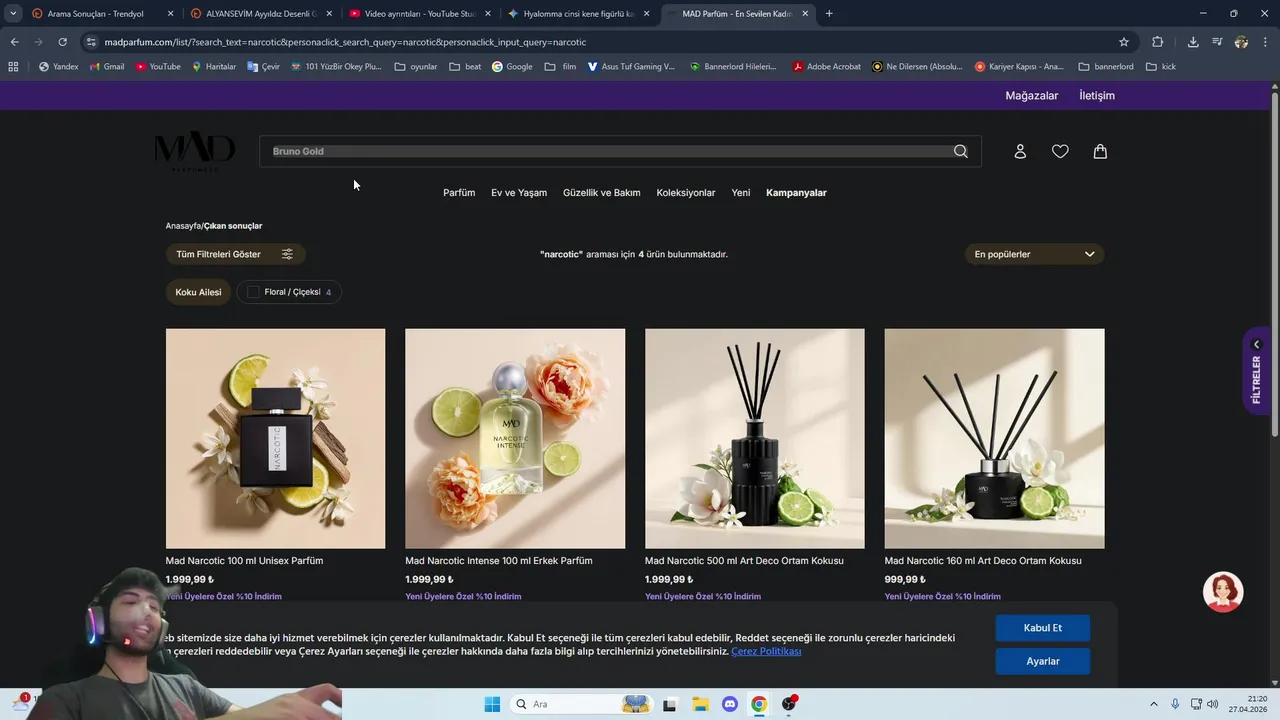Open the Çerez Politikası link
Screen dimensions: 1280x720
[x=766, y=651]
